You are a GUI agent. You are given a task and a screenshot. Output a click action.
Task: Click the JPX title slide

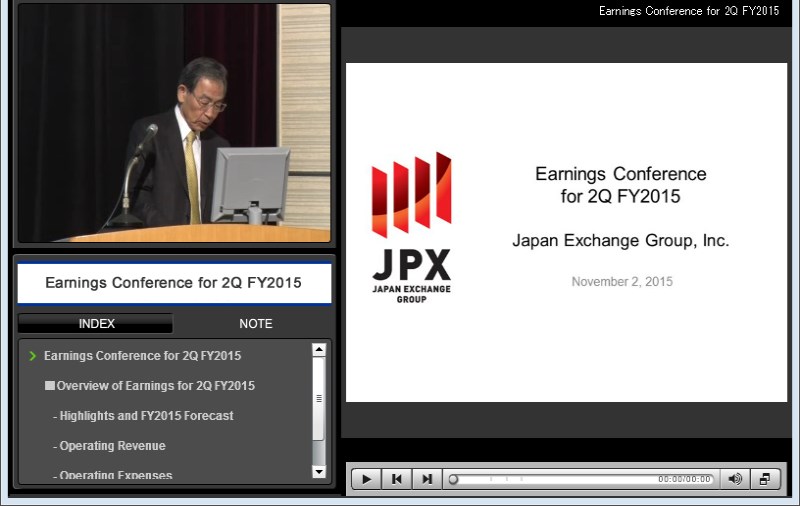point(566,233)
